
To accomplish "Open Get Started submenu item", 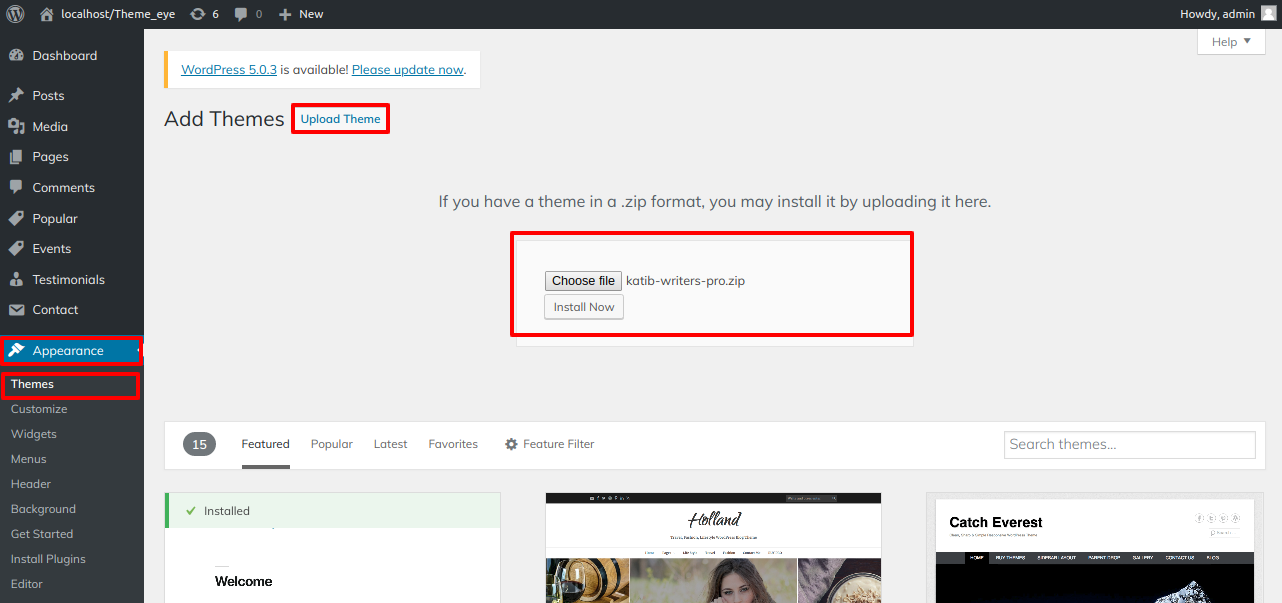I will click(42, 534).
